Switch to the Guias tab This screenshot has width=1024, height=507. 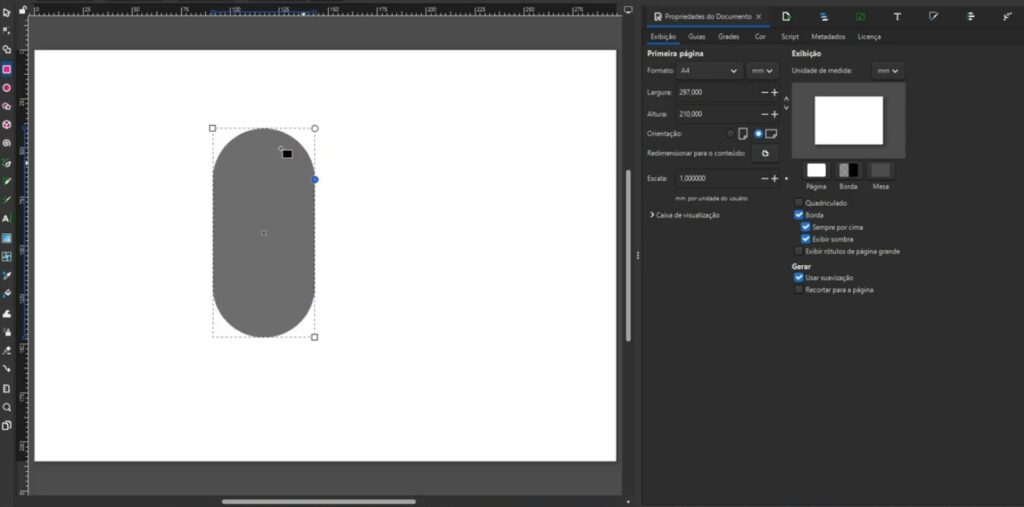point(696,36)
